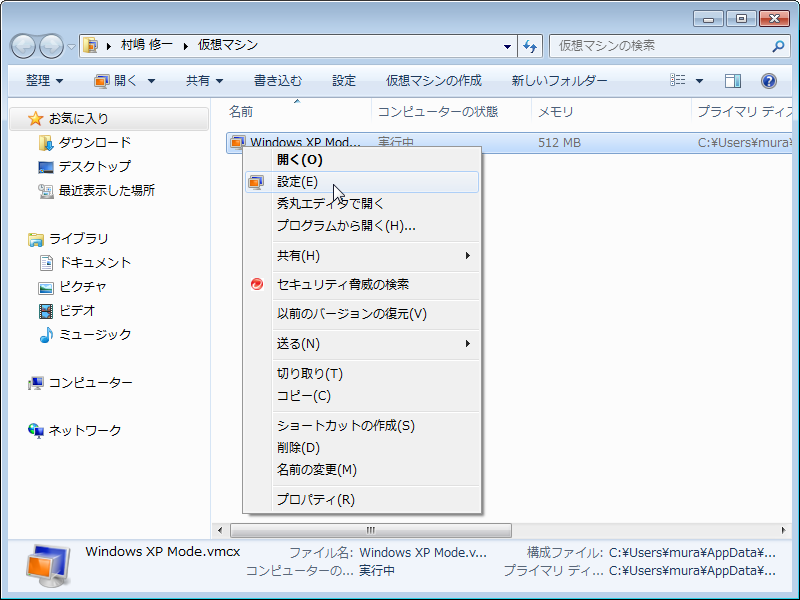The height and width of the screenshot is (600, 800).
Task: Expand 共有(H) submenu in context menu
Action: click(362, 256)
